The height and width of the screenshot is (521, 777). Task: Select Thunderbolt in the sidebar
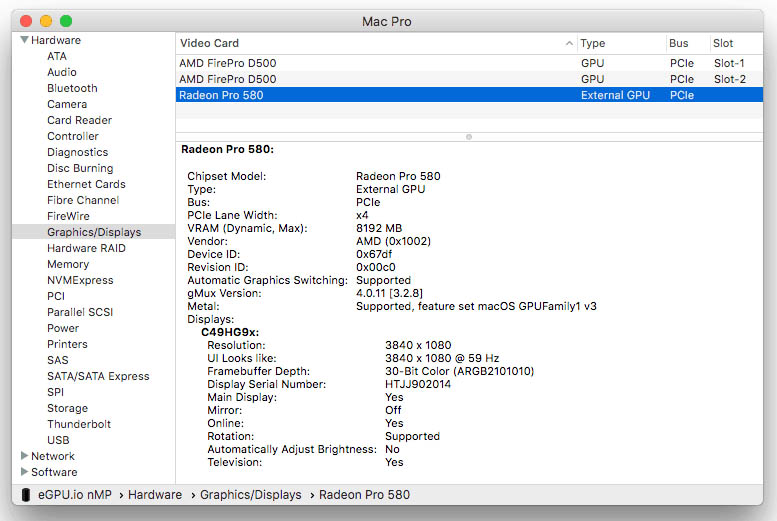tap(79, 424)
